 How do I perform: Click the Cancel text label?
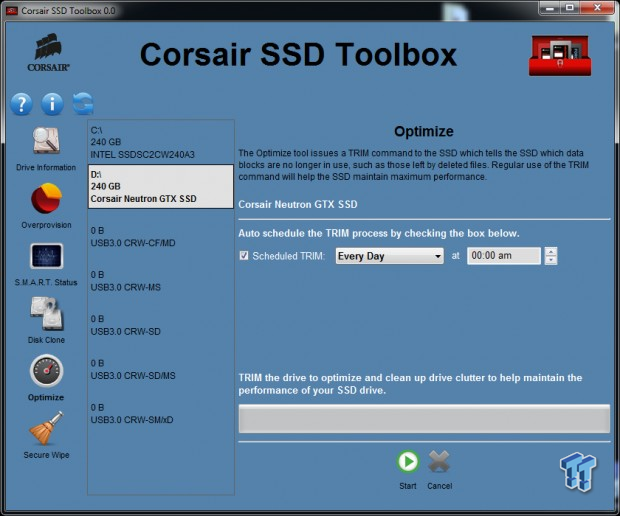[440, 486]
